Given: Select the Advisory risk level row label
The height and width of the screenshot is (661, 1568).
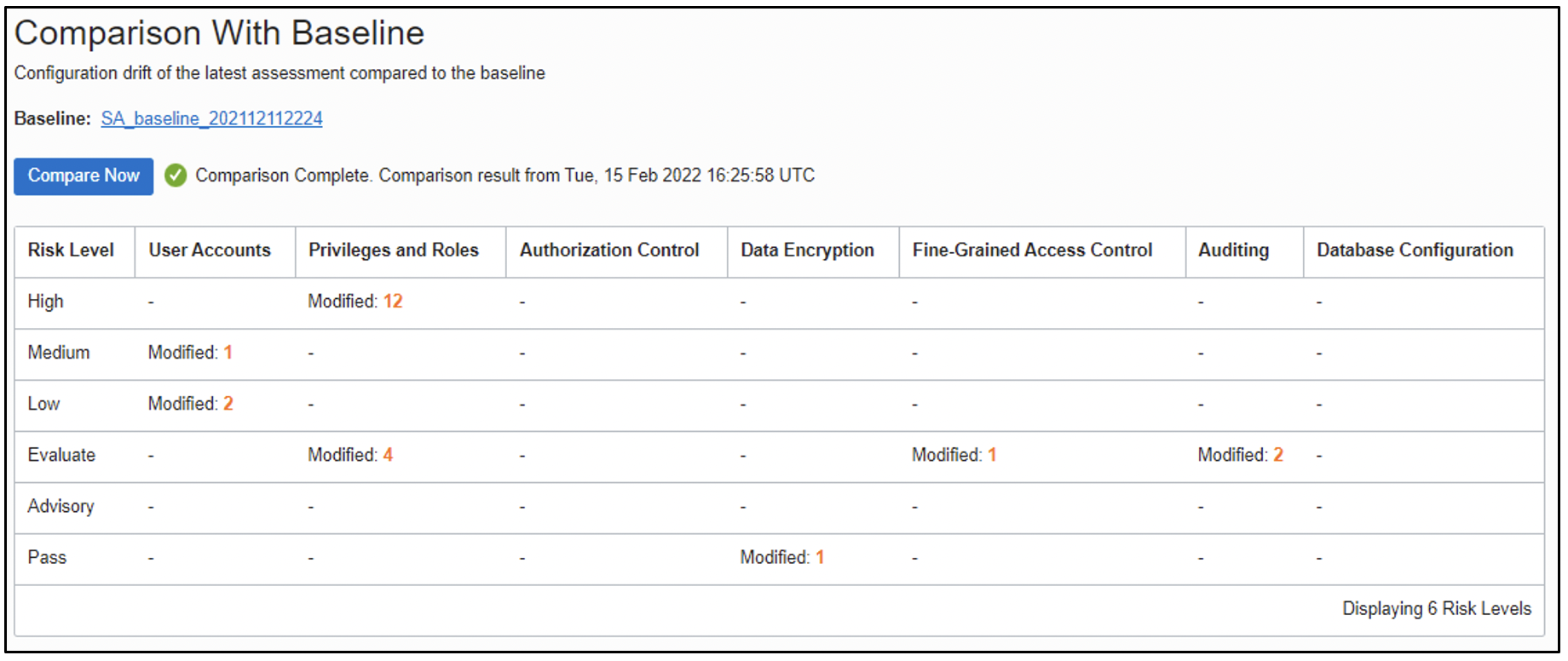Looking at the screenshot, I should click(61, 506).
